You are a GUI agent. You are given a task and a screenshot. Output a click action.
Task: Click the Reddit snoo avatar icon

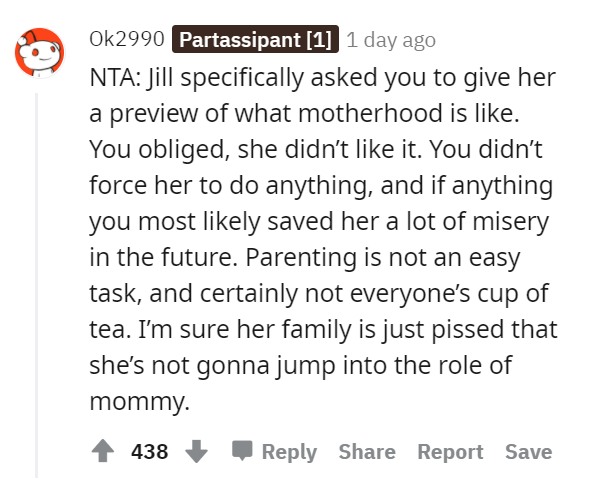[38, 54]
